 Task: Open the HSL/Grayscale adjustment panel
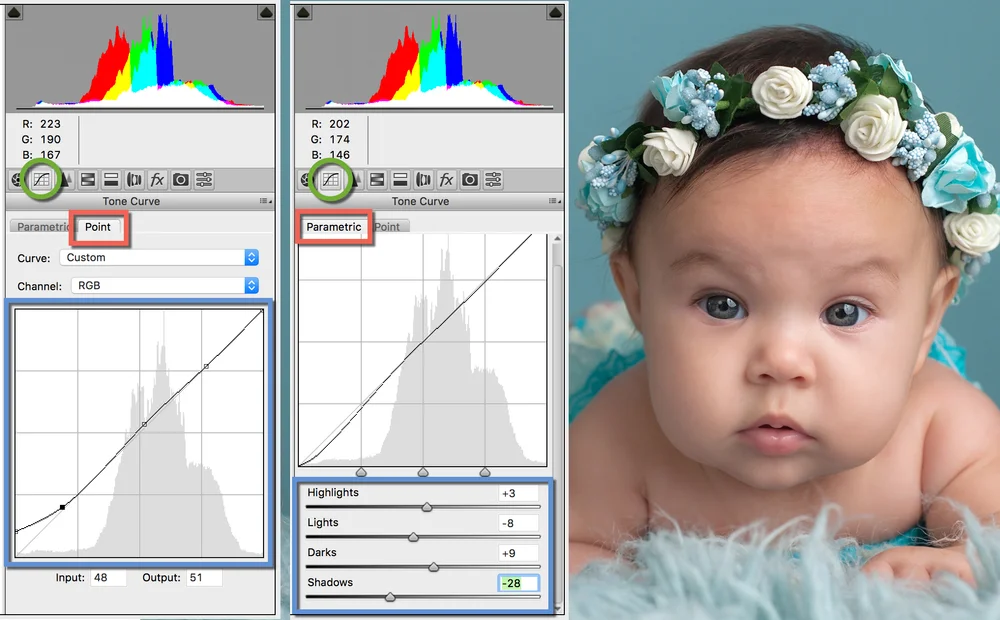click(87, 180)
